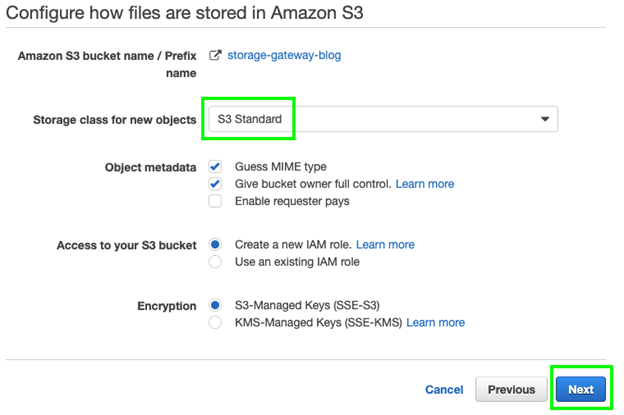Image resolution: width=624 pixels, height=415 pixels.
Task: Select Use an existing IAM role
Action: [215, 262]
